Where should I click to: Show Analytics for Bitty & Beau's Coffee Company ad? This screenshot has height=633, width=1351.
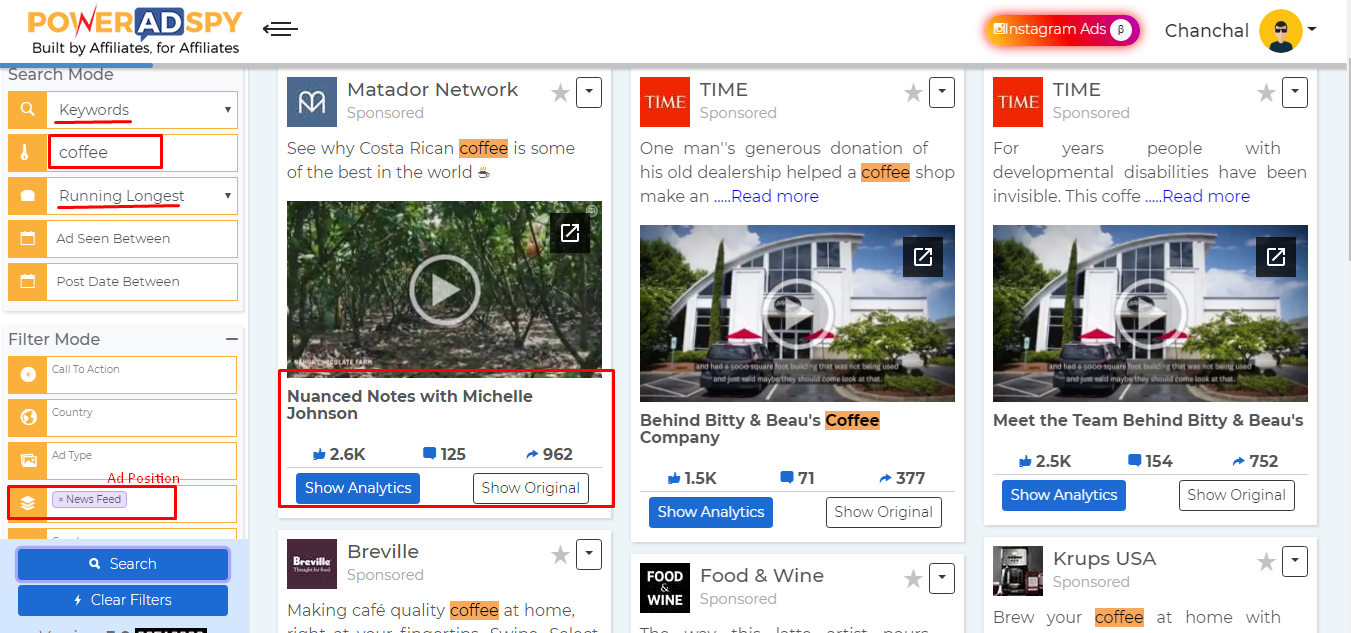[x=711, y=512]
